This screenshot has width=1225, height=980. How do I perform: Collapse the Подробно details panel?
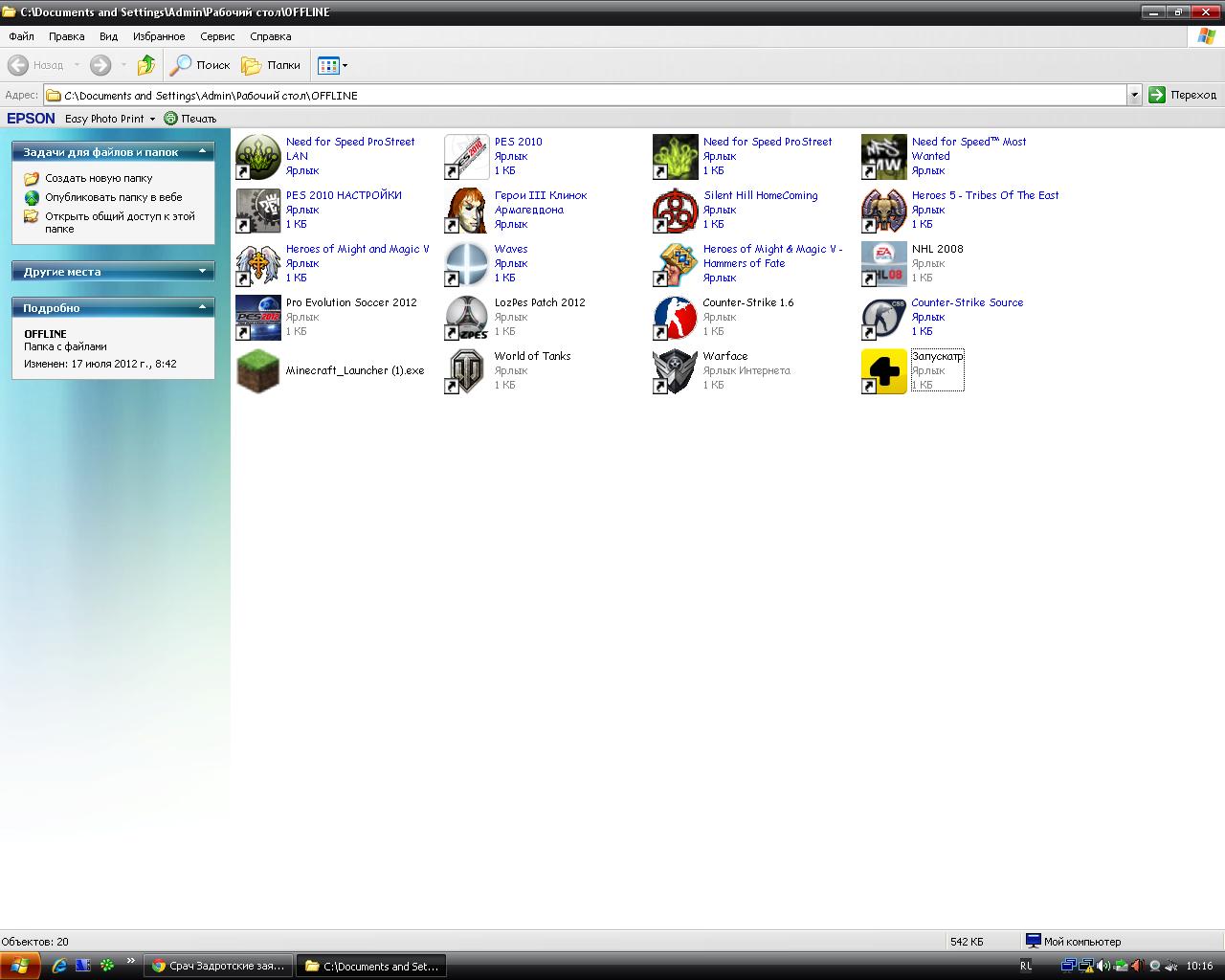pos(202,308)
